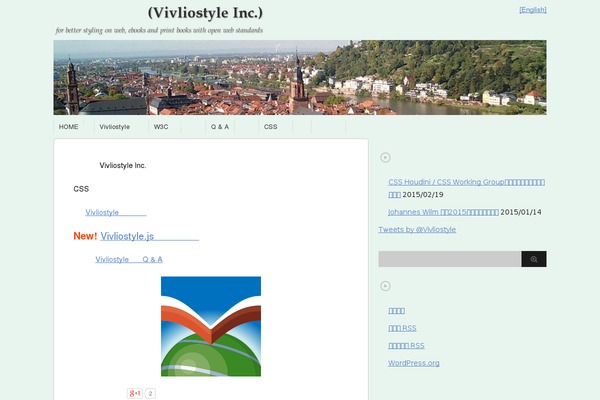Click the Google +1 button
Image resolution: width=600 pixels, height=400 pixels.
pyautogui.click(x=135, y=393)
